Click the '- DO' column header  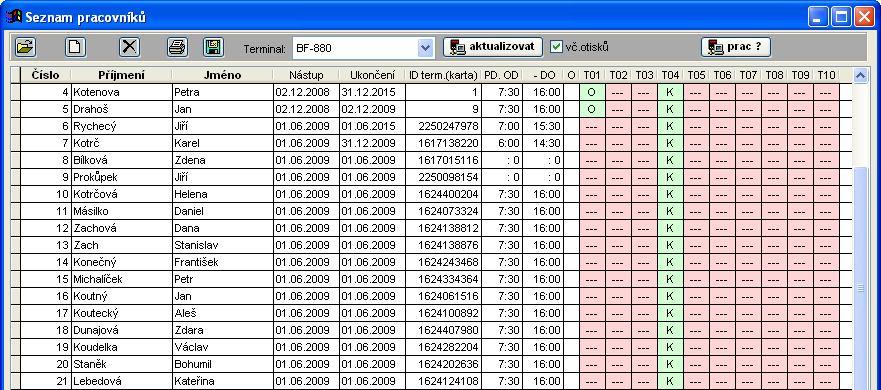(543, 75)
